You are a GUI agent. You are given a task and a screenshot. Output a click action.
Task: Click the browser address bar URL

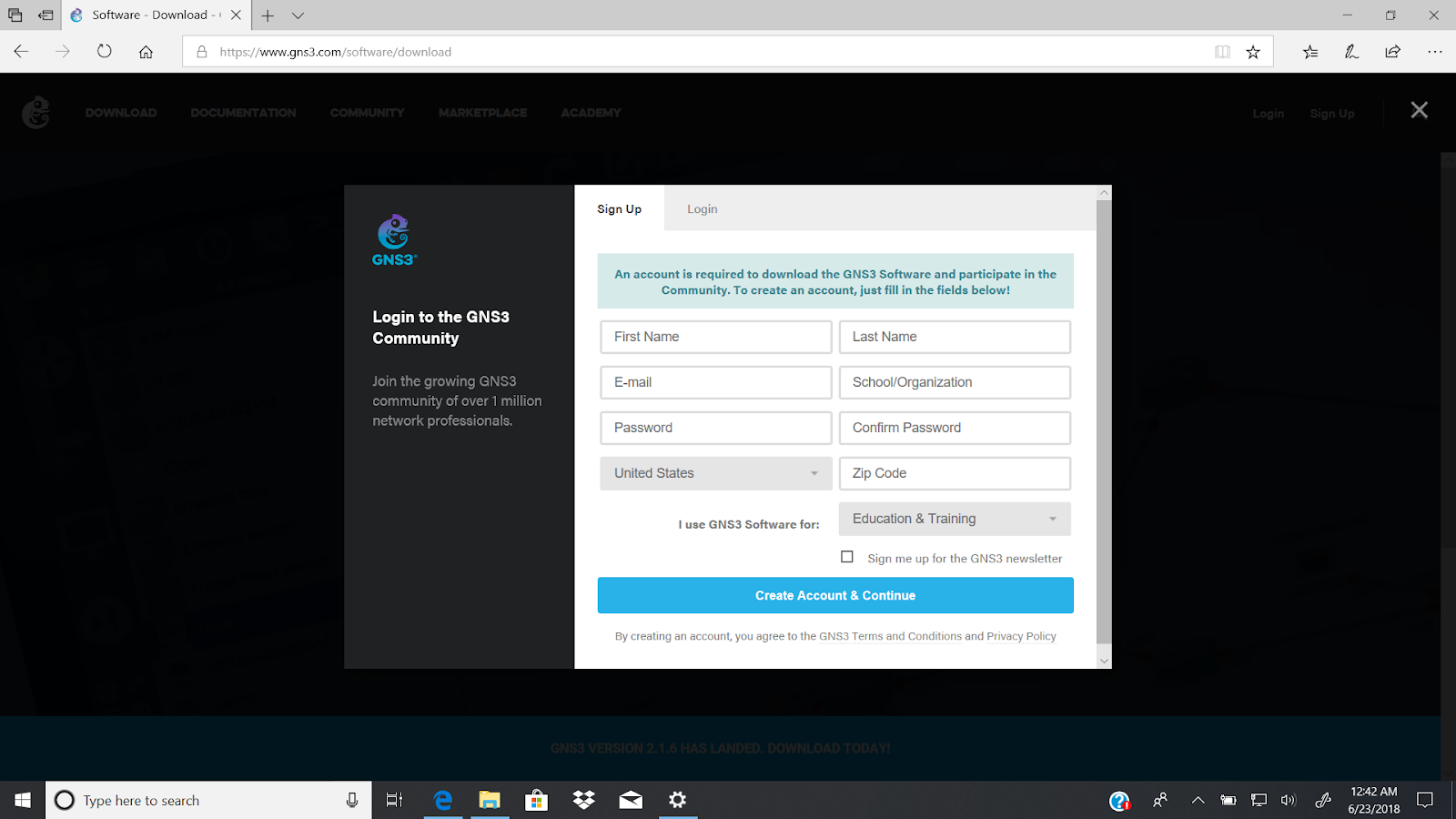tap(336, 52)
